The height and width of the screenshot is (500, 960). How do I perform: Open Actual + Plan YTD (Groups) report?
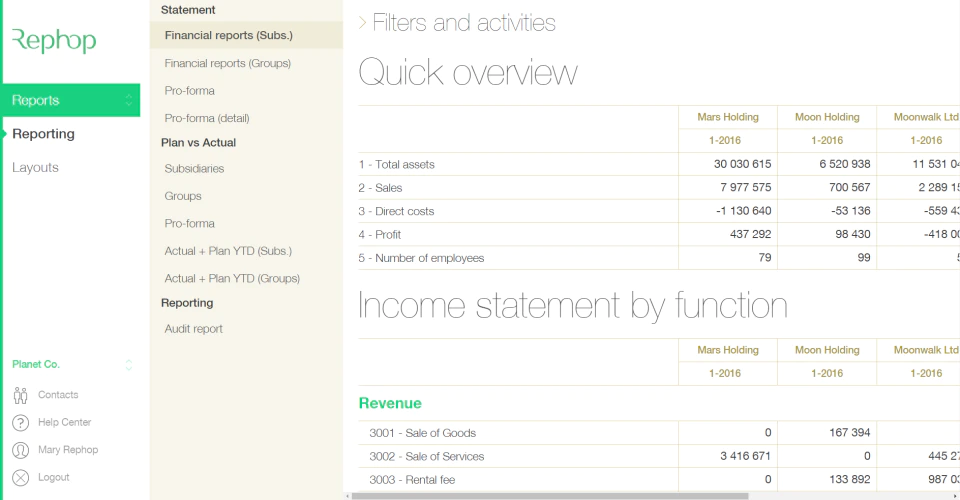tap(232, 278)
